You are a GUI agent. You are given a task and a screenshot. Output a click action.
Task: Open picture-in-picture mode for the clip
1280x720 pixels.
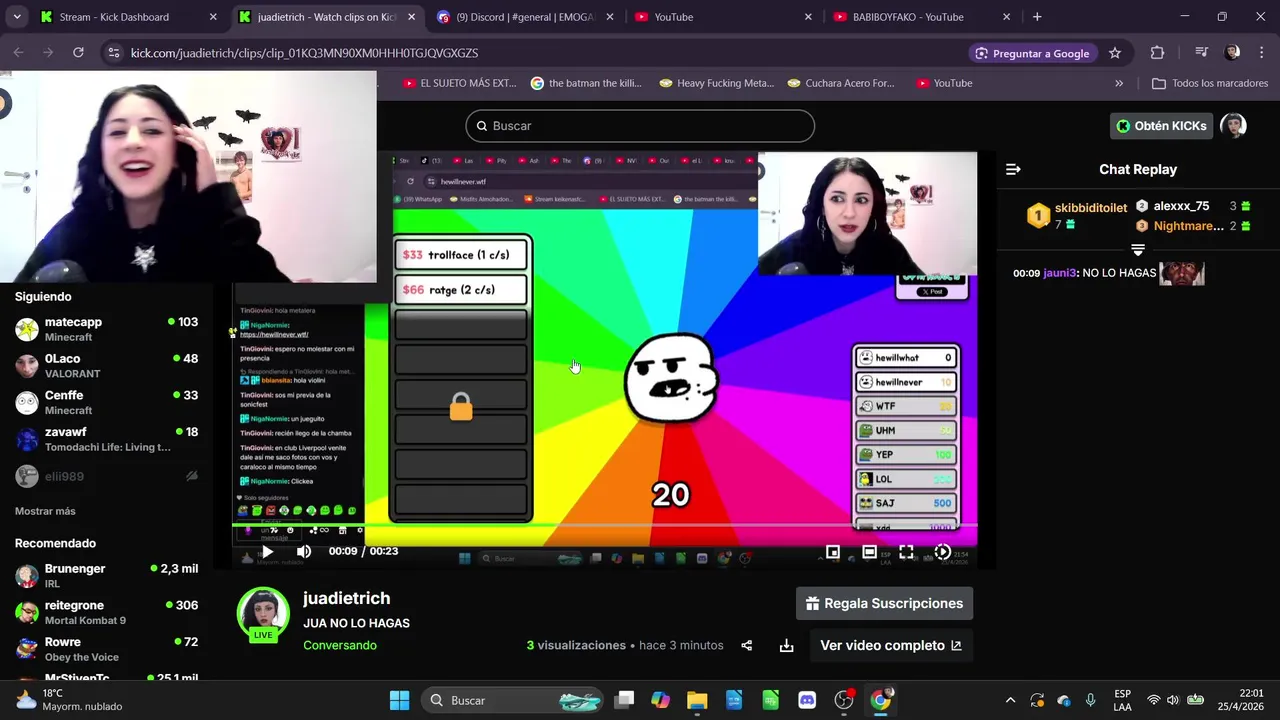(832, 552)
